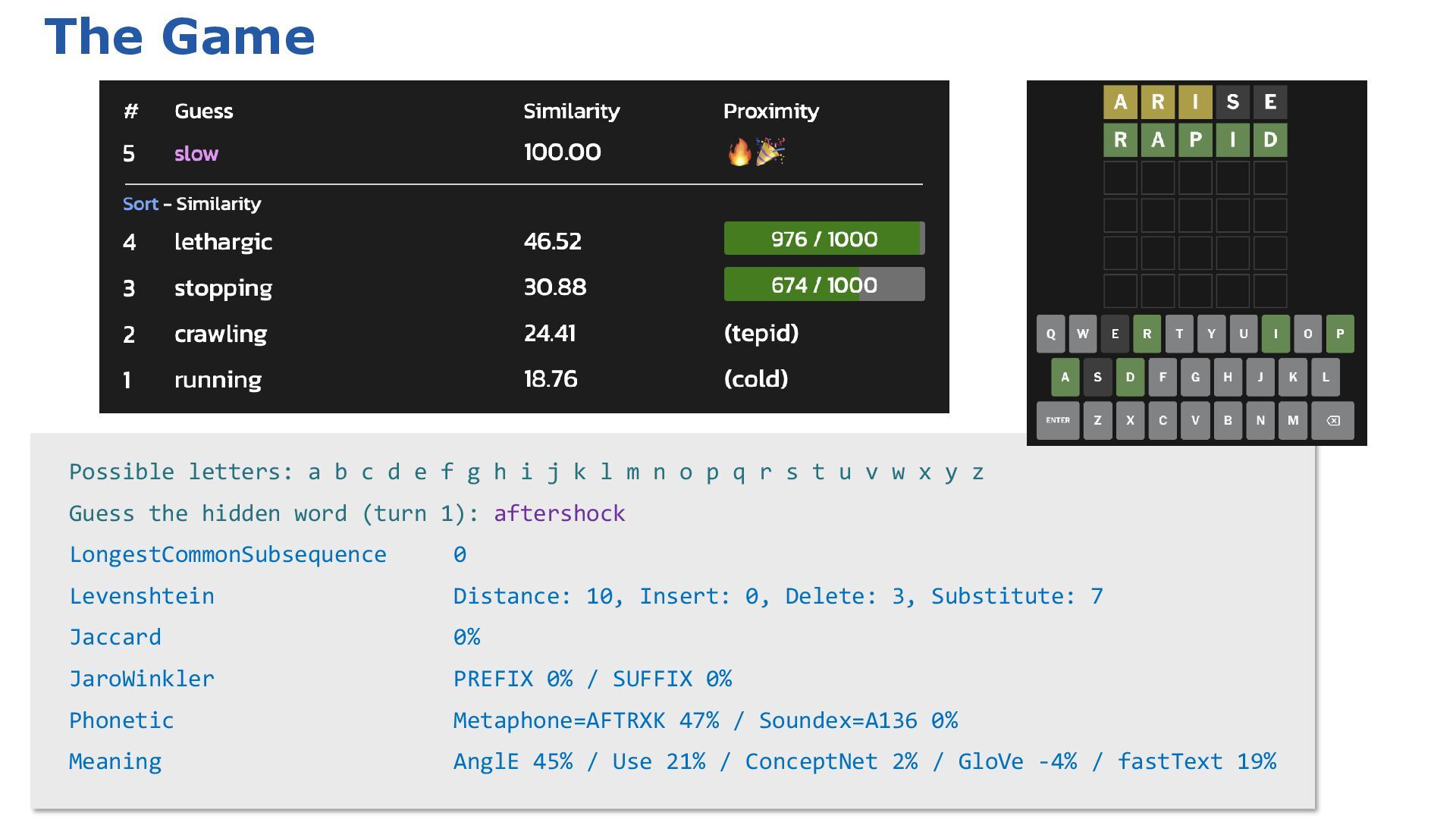Click the green P tile in RAPID

[x=1195, y=140]
